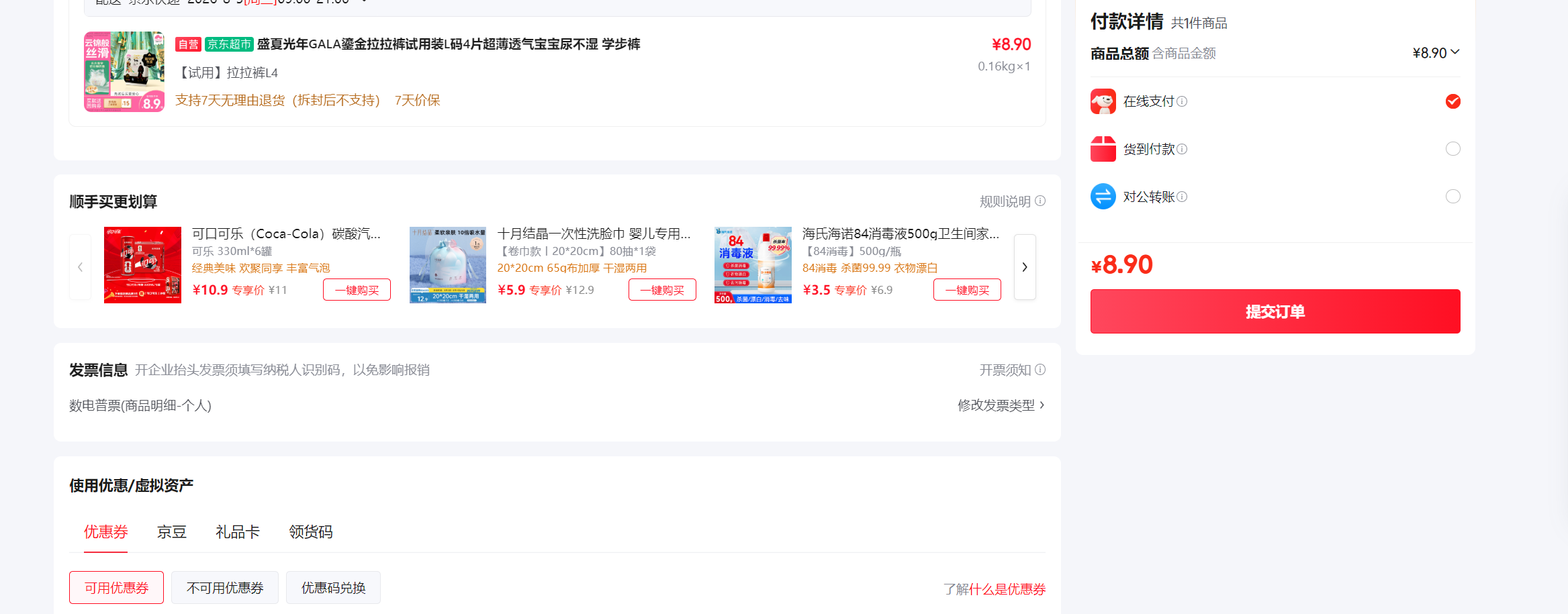Choose 对公转账 radio option
1568x614 pixels.
tap(1453, 197)
